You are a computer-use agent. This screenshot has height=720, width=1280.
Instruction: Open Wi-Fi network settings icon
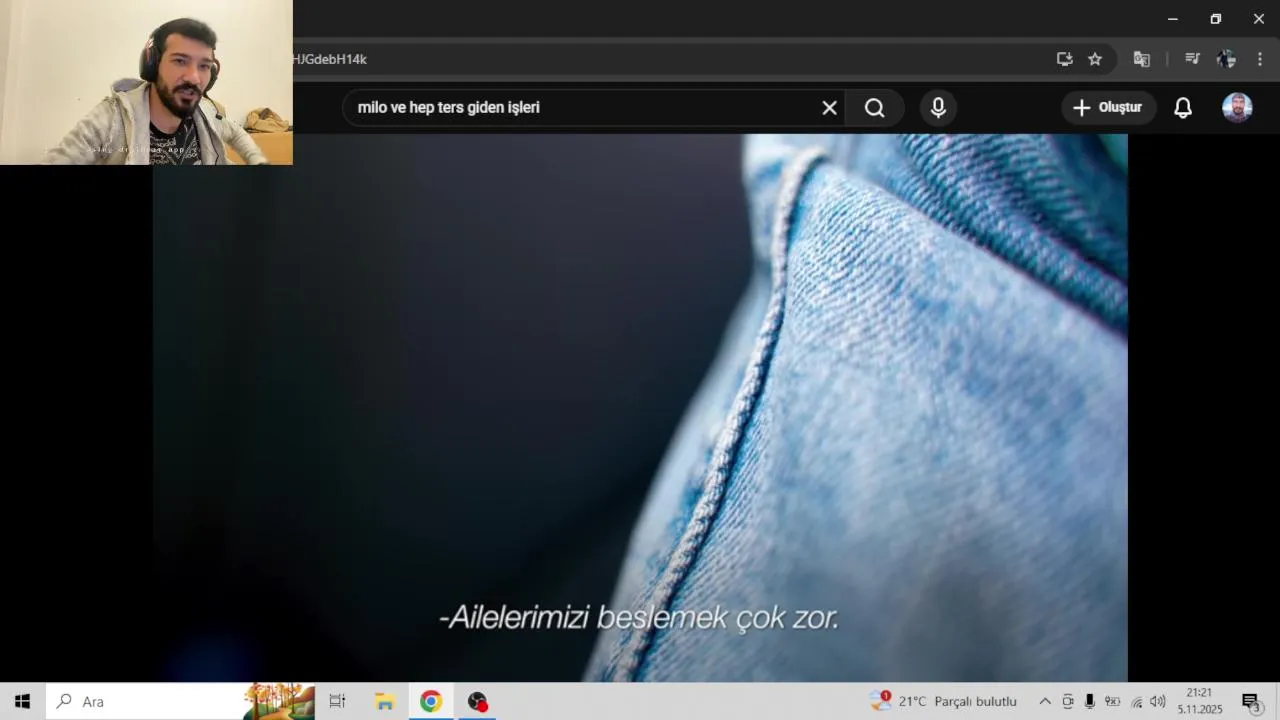coord(1136,701)
